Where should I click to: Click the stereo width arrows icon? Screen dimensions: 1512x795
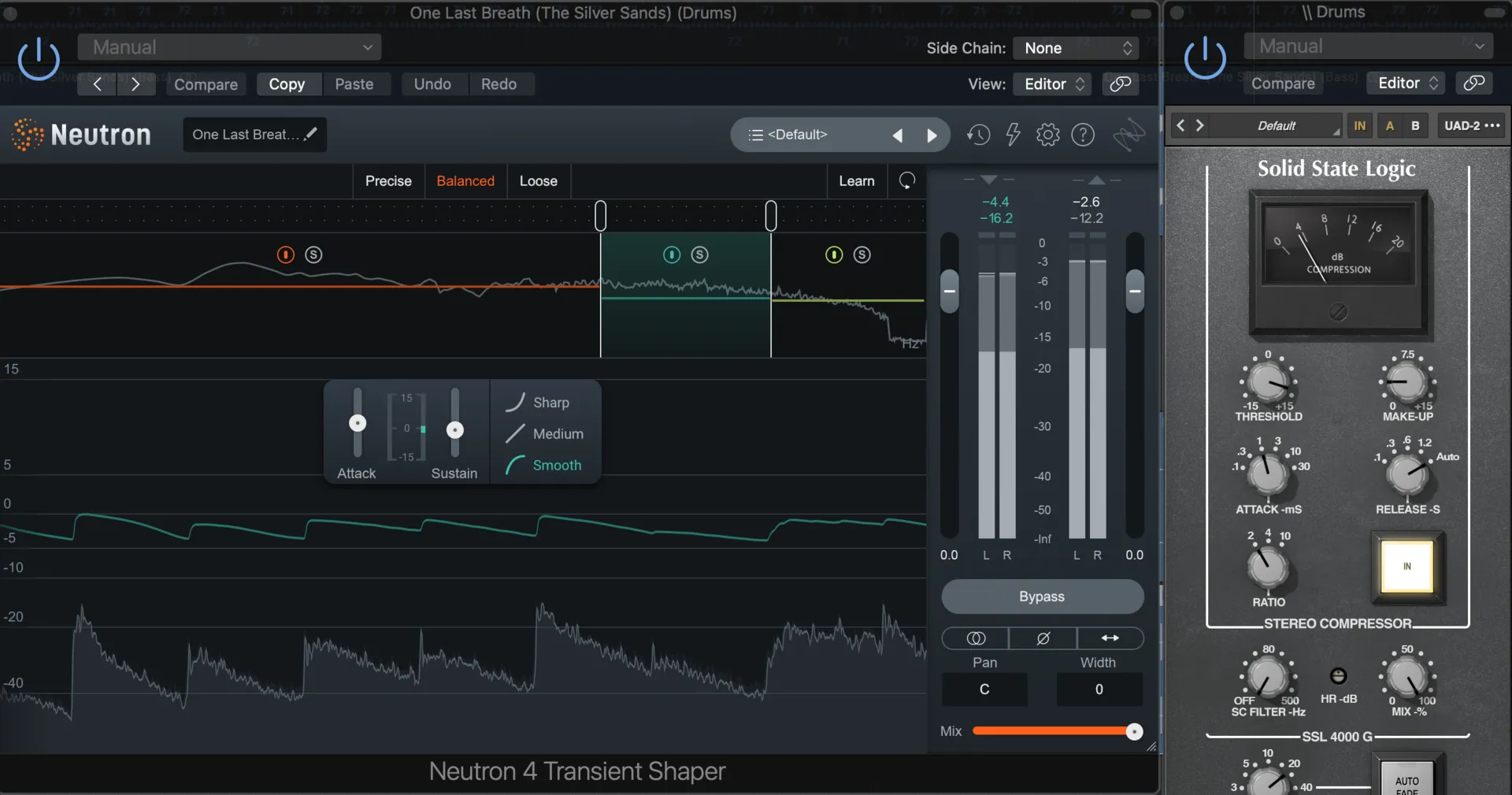1110,638
